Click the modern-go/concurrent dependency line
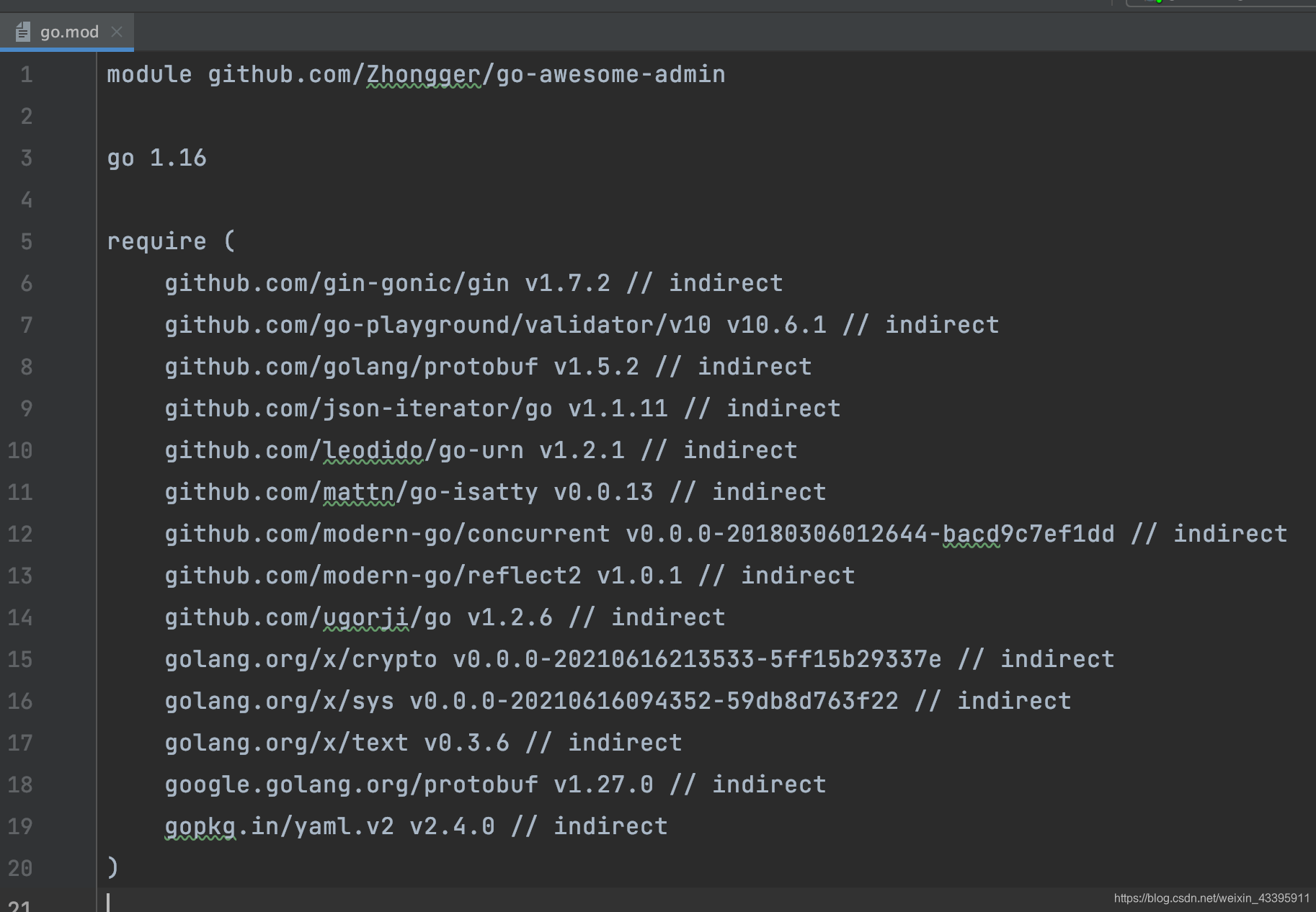Screen dimensions: 1316x912 tap(726, 534)
